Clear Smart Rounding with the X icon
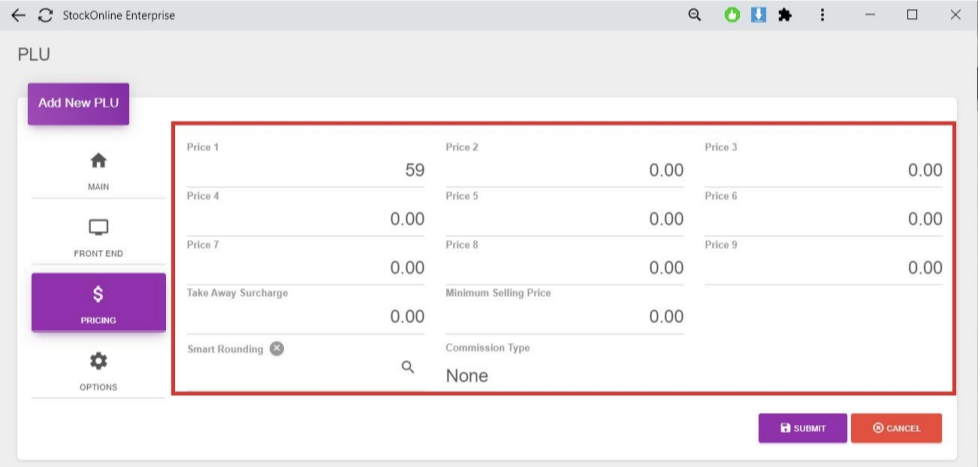The width and height of the screenshot is (980, 467). pos(277,348)
